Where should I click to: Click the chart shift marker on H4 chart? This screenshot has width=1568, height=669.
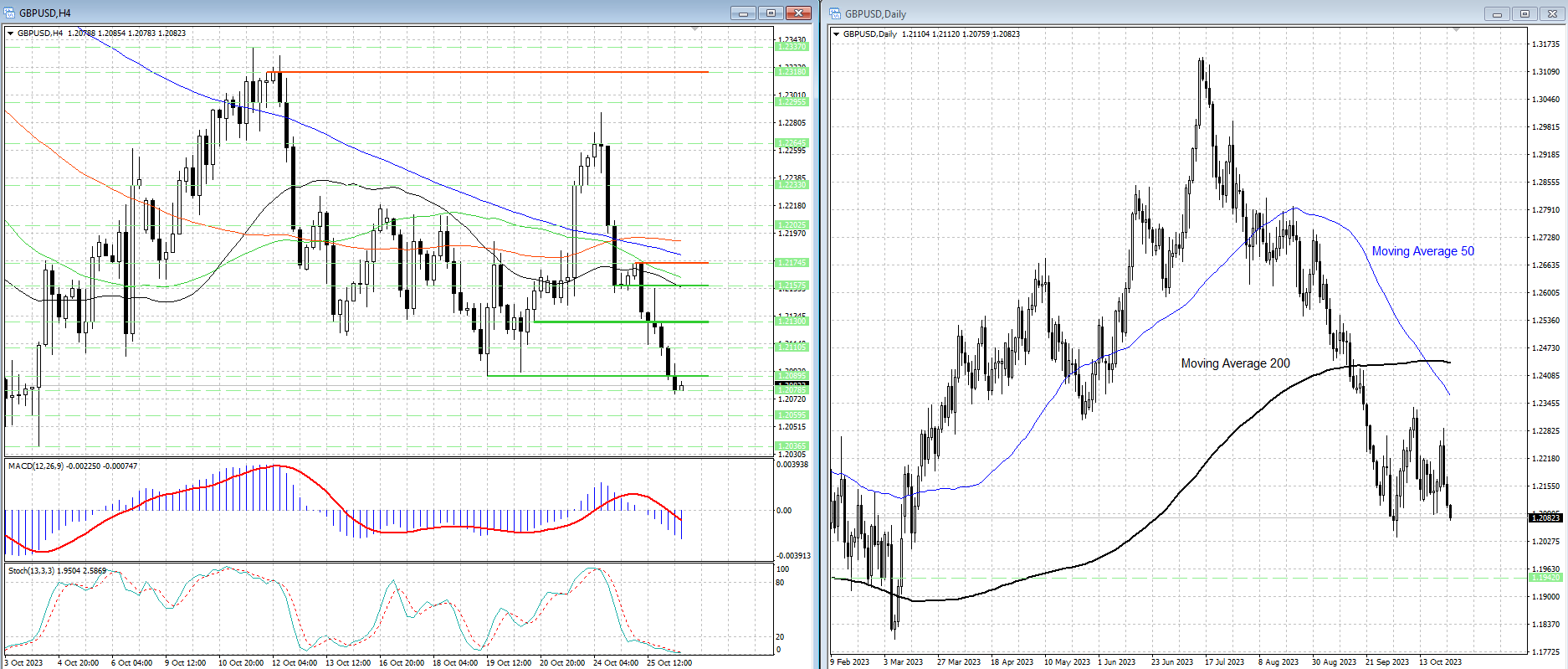[x=695, y=29]
